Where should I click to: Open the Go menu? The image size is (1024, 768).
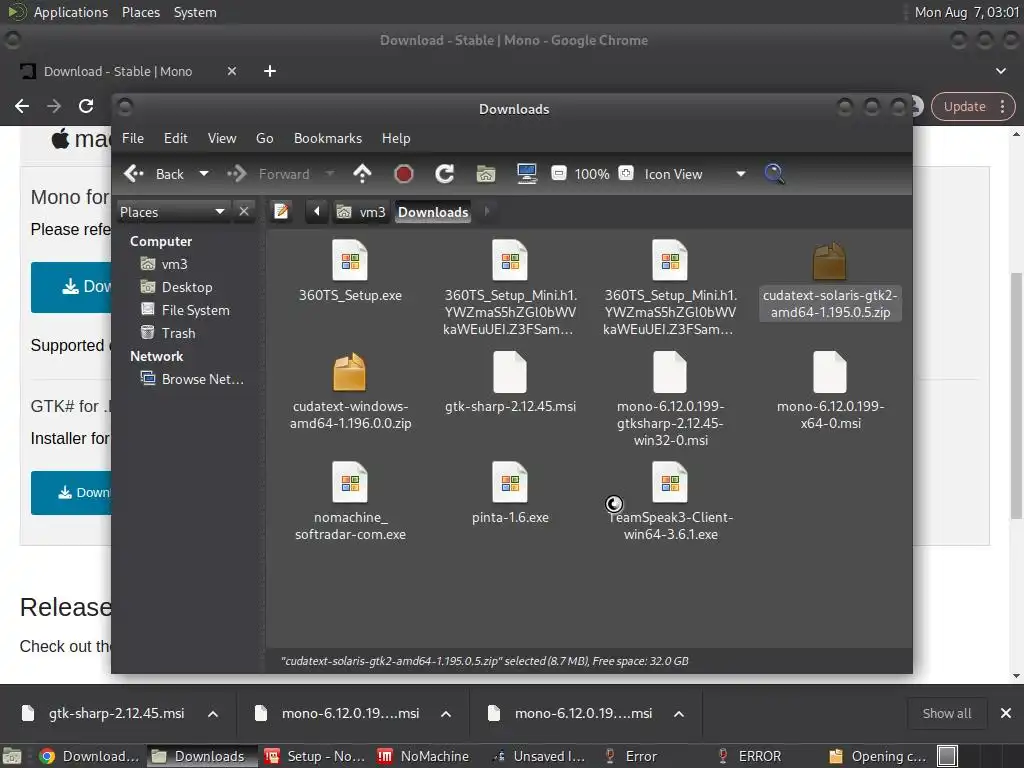coord(264,138)
